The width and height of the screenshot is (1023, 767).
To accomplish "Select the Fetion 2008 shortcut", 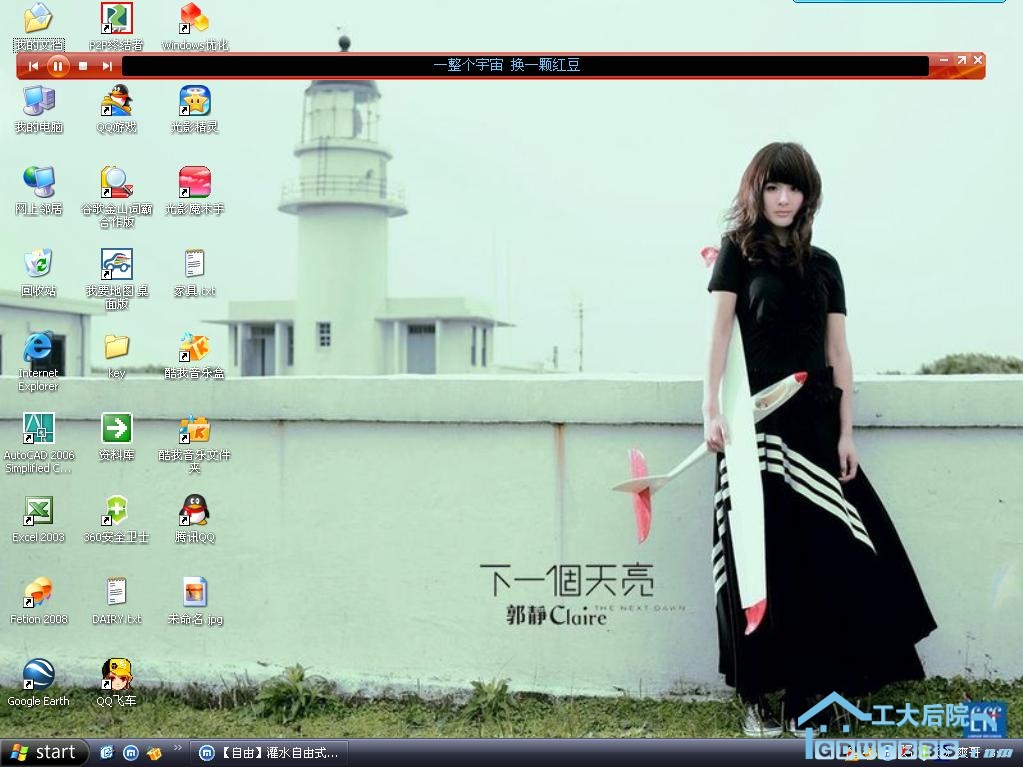I will [38, 593].
